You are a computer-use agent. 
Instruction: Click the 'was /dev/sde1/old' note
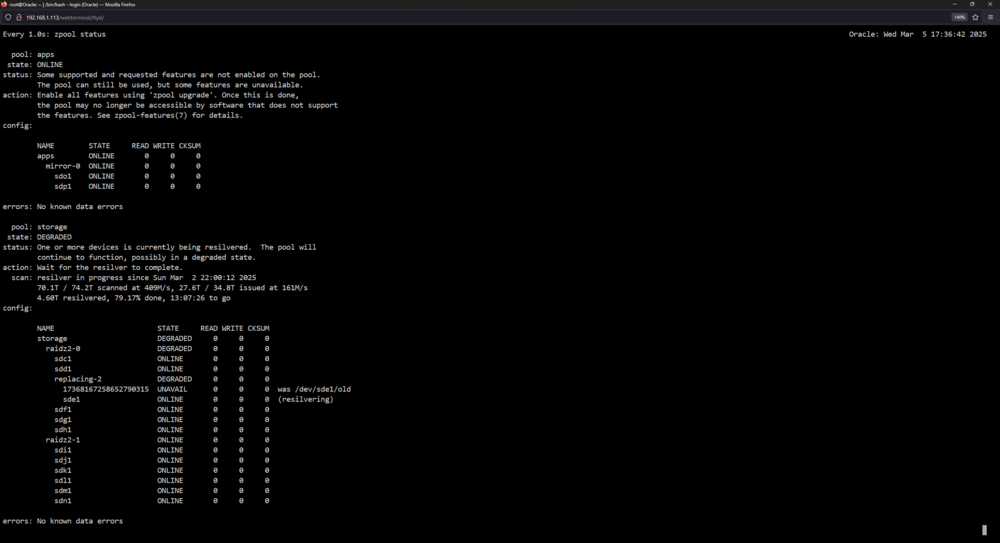coord(314,389)
